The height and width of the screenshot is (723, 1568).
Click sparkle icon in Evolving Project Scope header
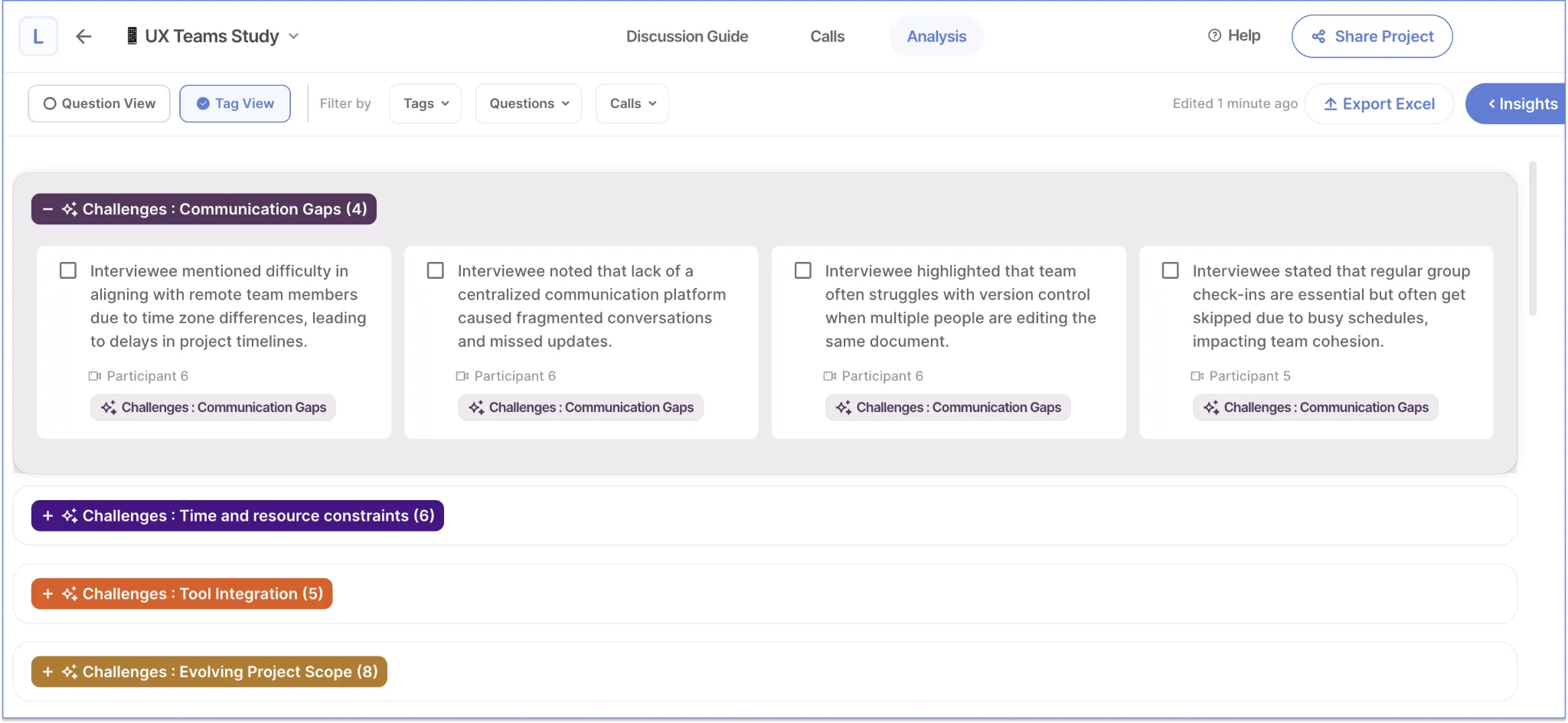point(70,672)
